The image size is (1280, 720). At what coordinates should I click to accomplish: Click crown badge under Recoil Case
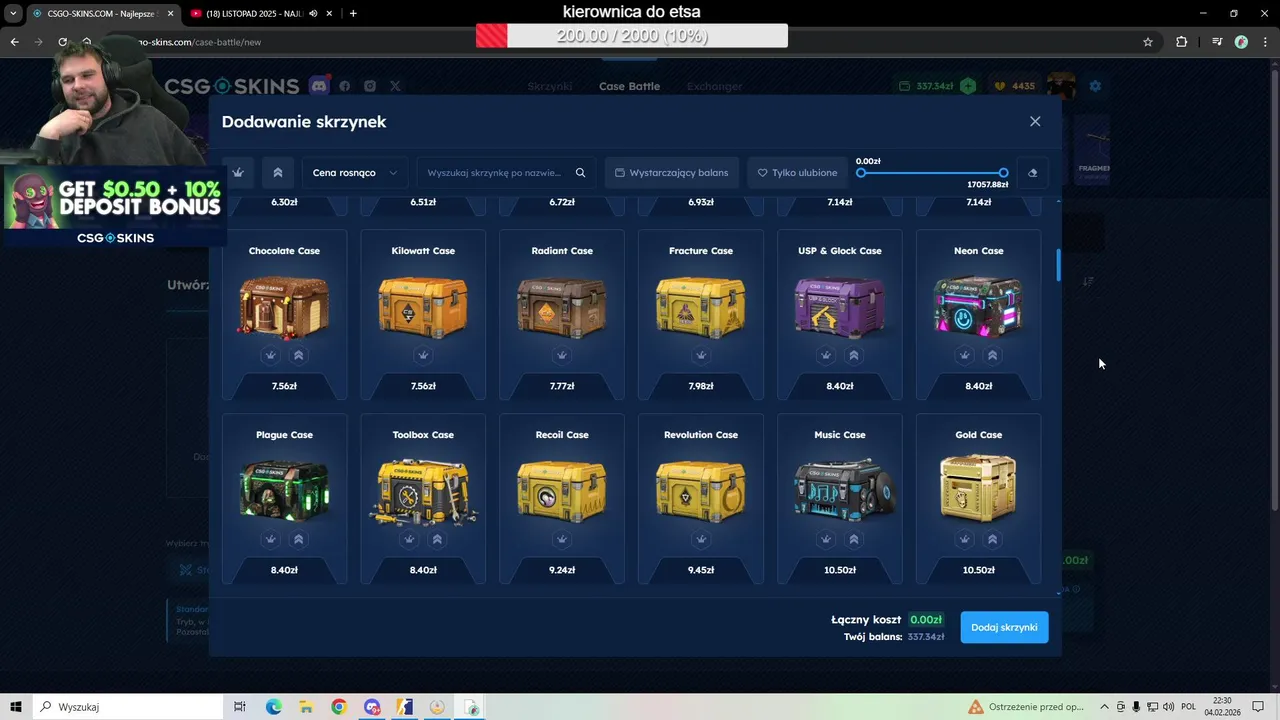[562, 539]
